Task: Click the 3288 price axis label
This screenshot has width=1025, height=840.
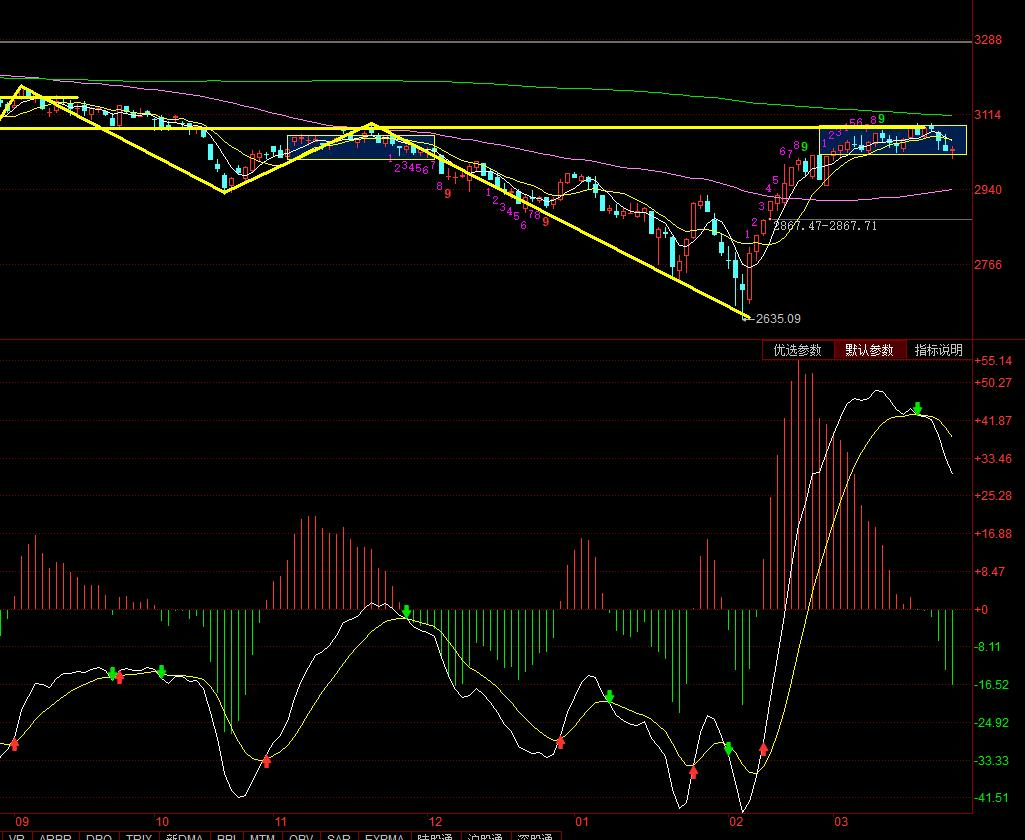Action: click(x=987, y=40)
